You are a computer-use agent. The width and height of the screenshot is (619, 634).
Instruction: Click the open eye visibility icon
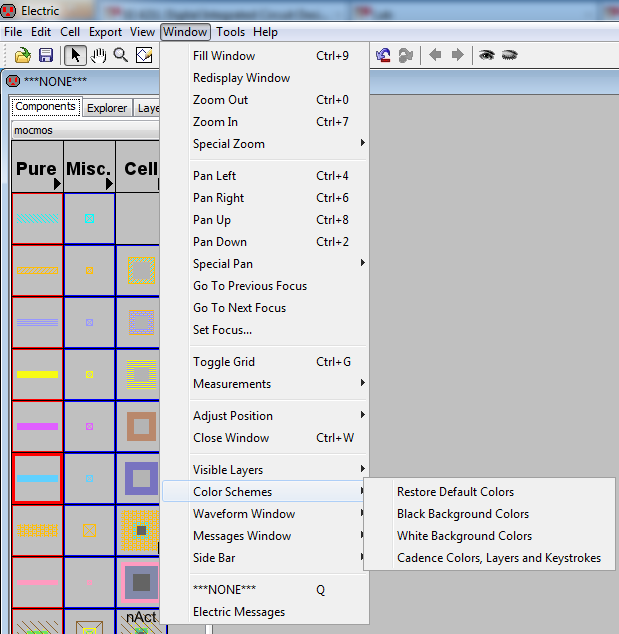click(x=487, y=55)
